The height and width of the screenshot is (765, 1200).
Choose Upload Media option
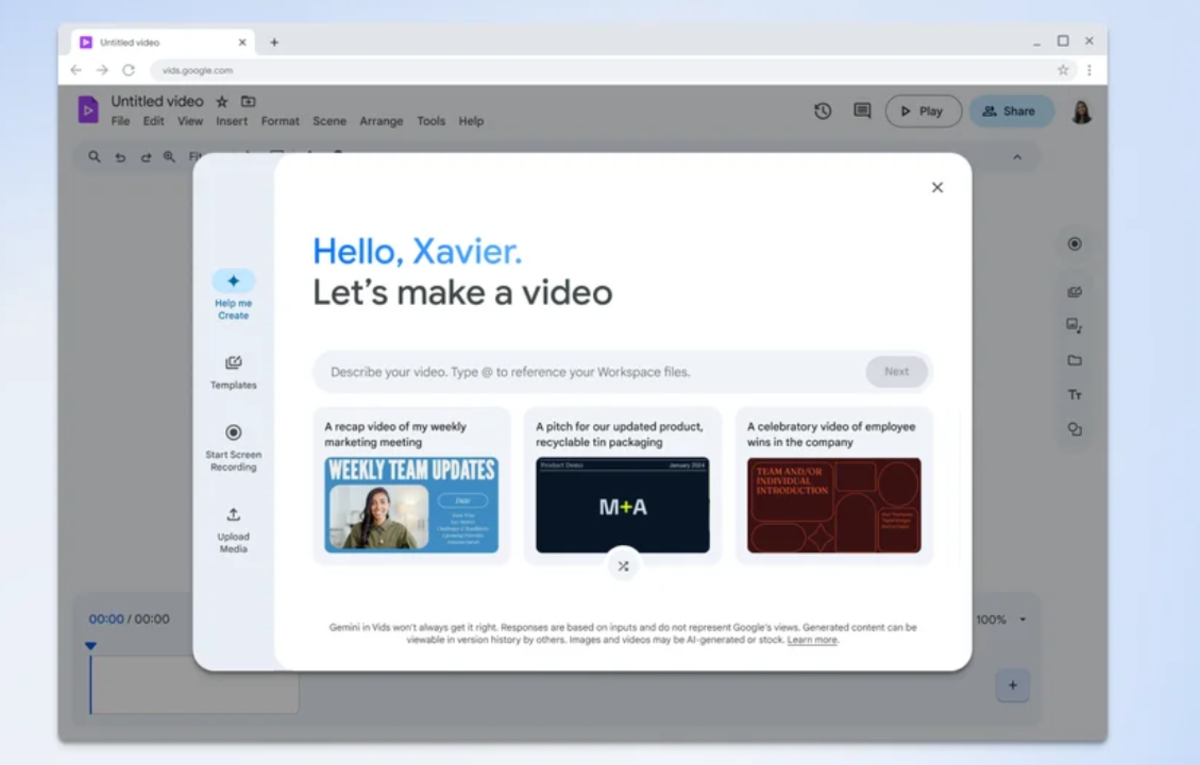233,515
